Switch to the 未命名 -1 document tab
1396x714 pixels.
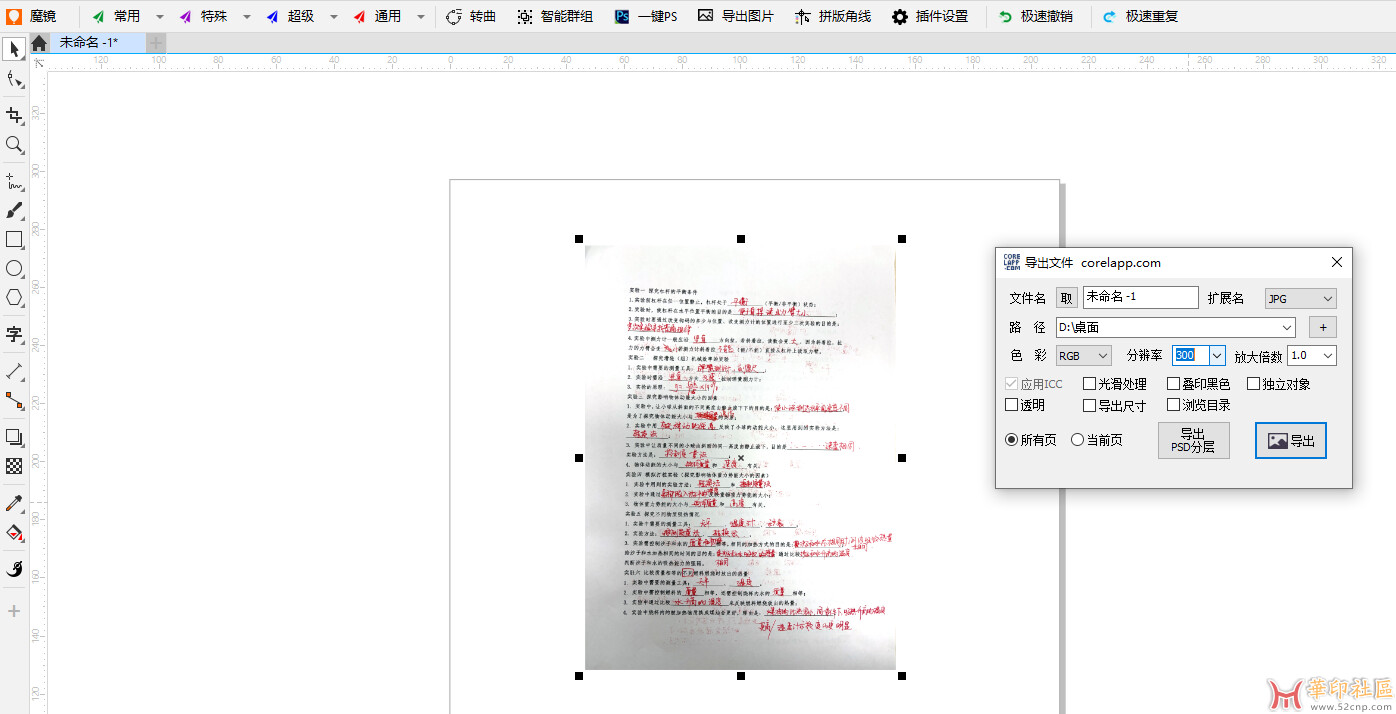point(88,43)
